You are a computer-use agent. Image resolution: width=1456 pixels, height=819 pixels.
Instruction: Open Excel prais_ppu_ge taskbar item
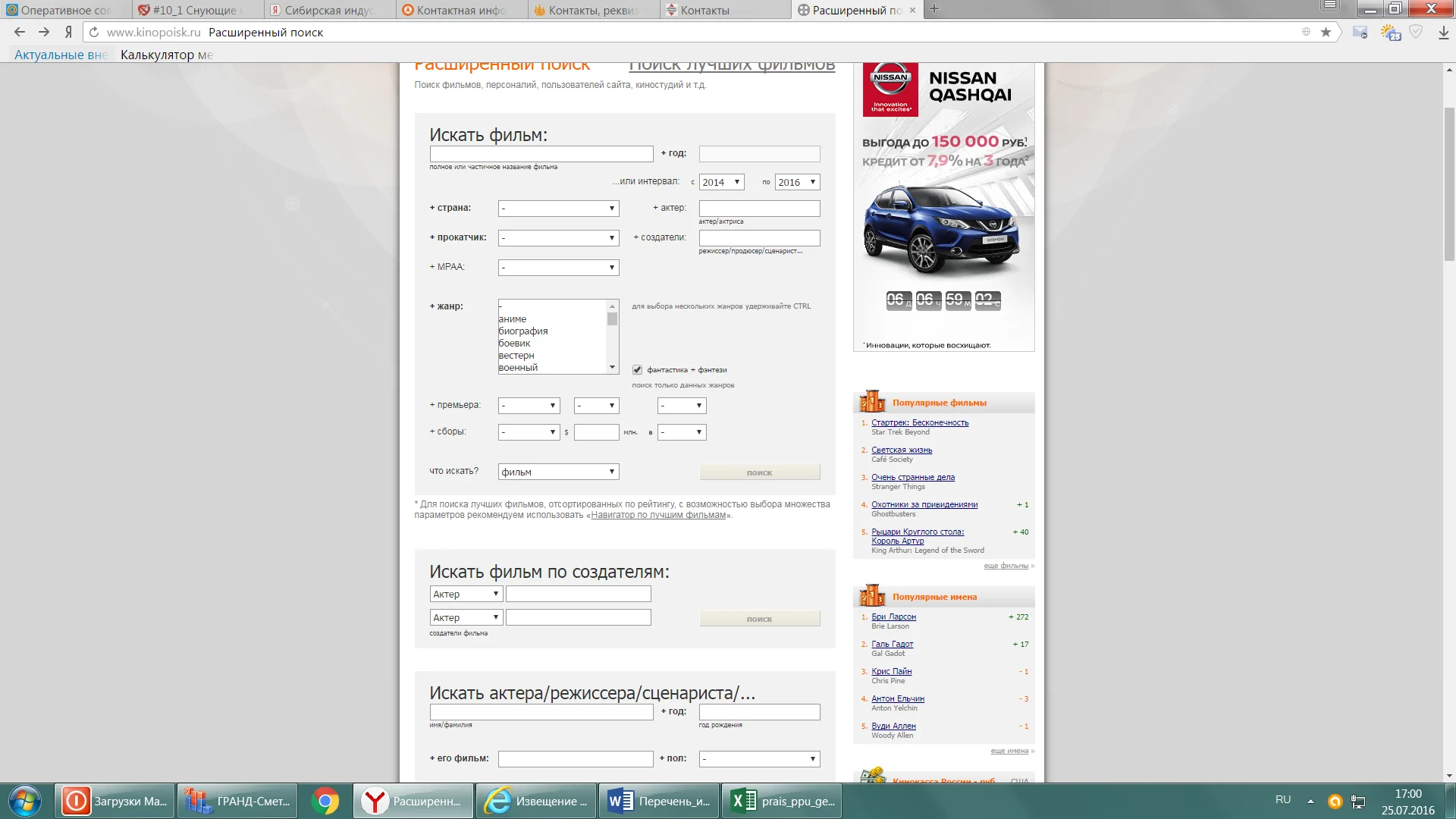(781, 801)
